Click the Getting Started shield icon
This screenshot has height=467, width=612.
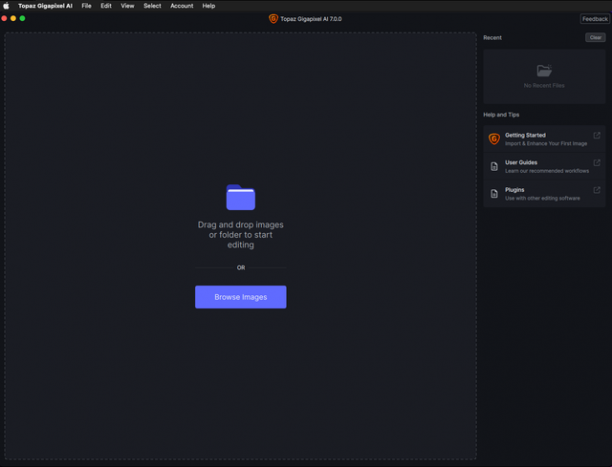coord(494,139)
